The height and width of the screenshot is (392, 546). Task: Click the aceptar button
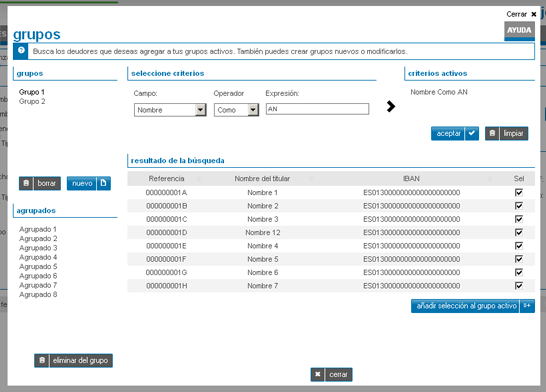455,133
